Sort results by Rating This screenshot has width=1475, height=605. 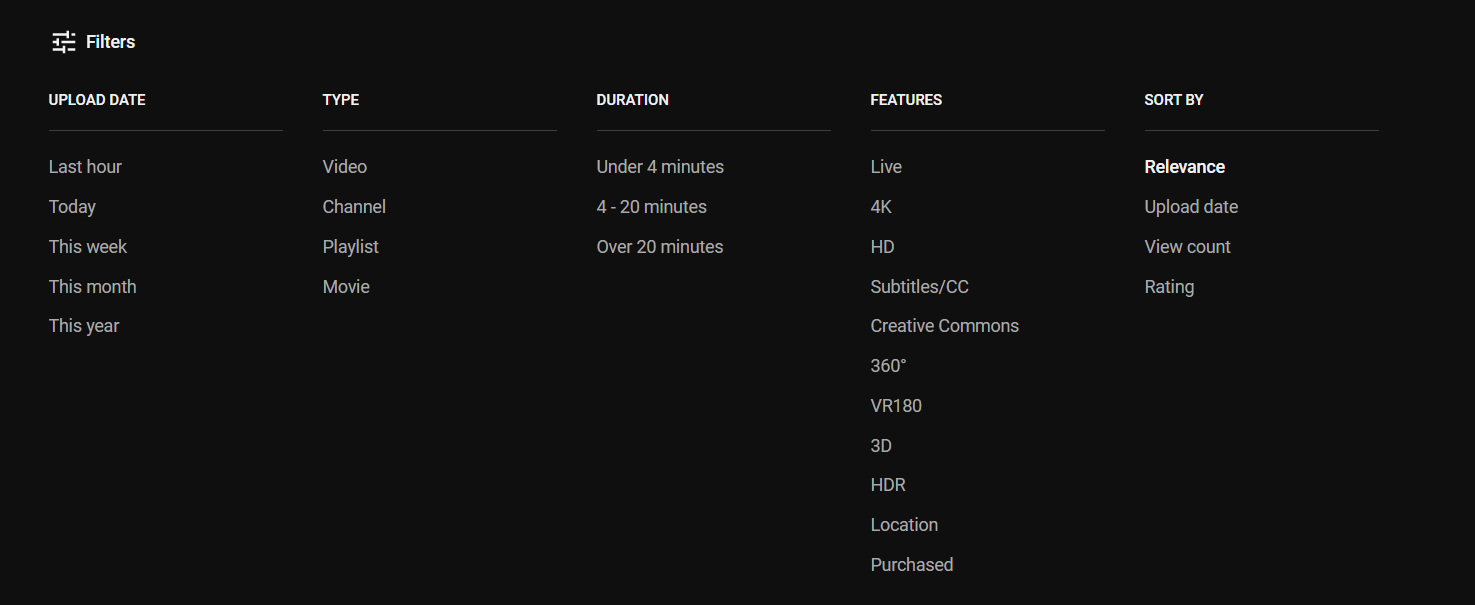click(x=1169, y=287)
